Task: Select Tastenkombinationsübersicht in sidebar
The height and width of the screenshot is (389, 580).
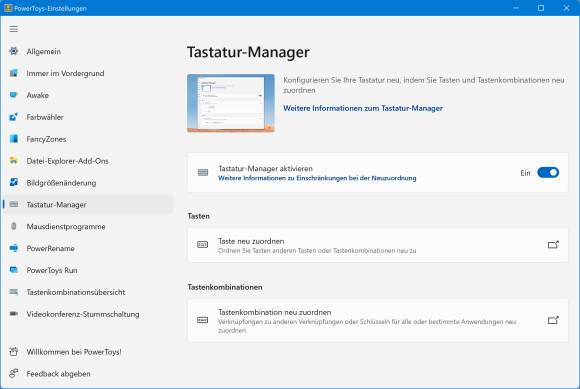Action: pos(89,292)
